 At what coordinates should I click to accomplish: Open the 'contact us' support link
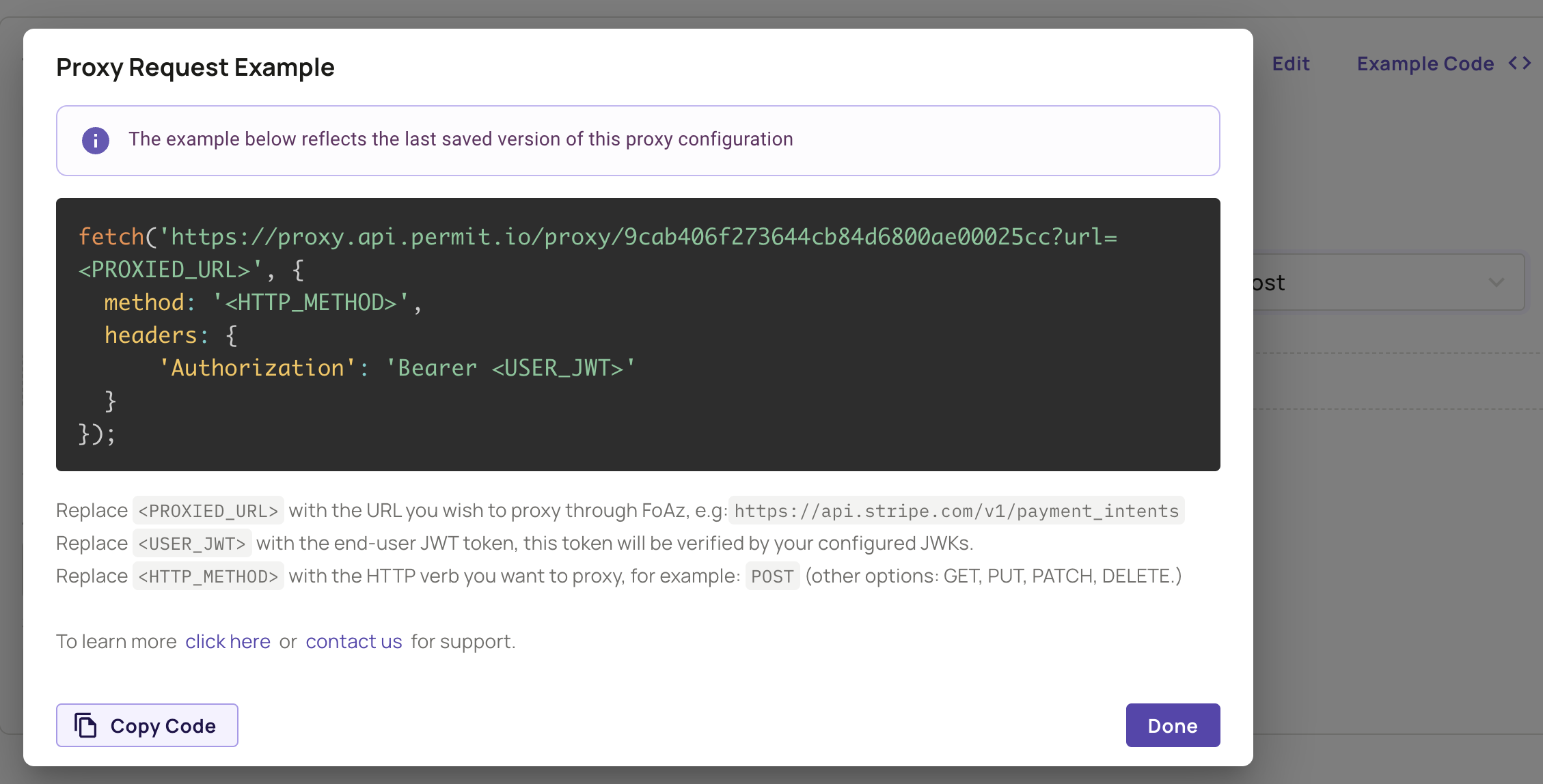353,641
